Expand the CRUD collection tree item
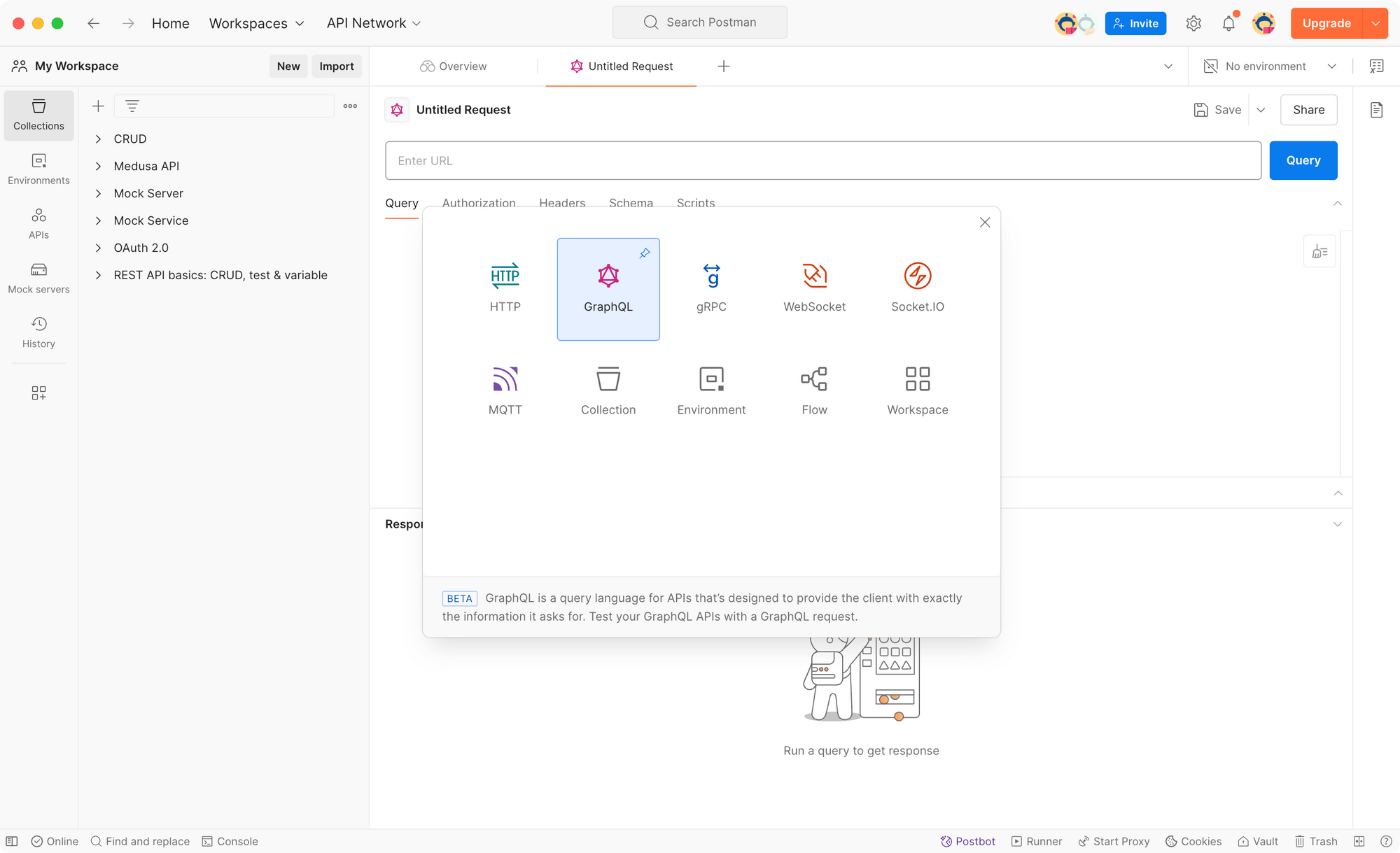 coord(97,139)
